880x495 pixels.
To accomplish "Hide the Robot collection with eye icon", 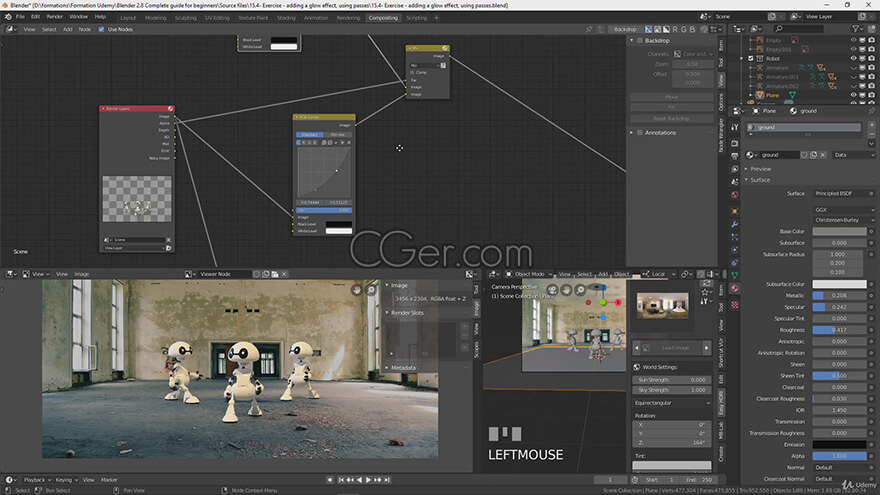I will tap(853, 58).
